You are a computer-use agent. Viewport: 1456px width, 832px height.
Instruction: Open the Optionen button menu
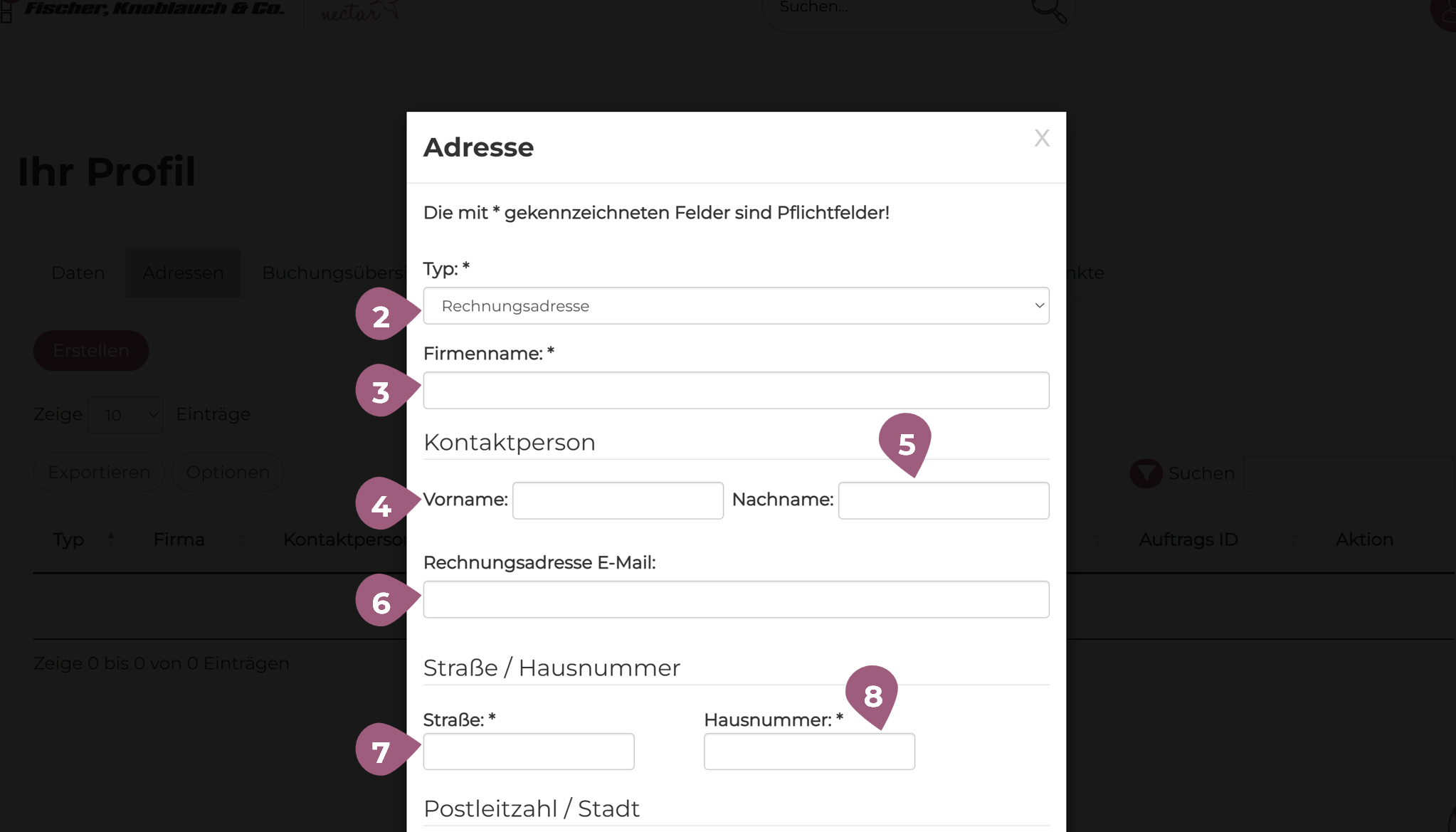pyautogui.click(x=228, y=472)
